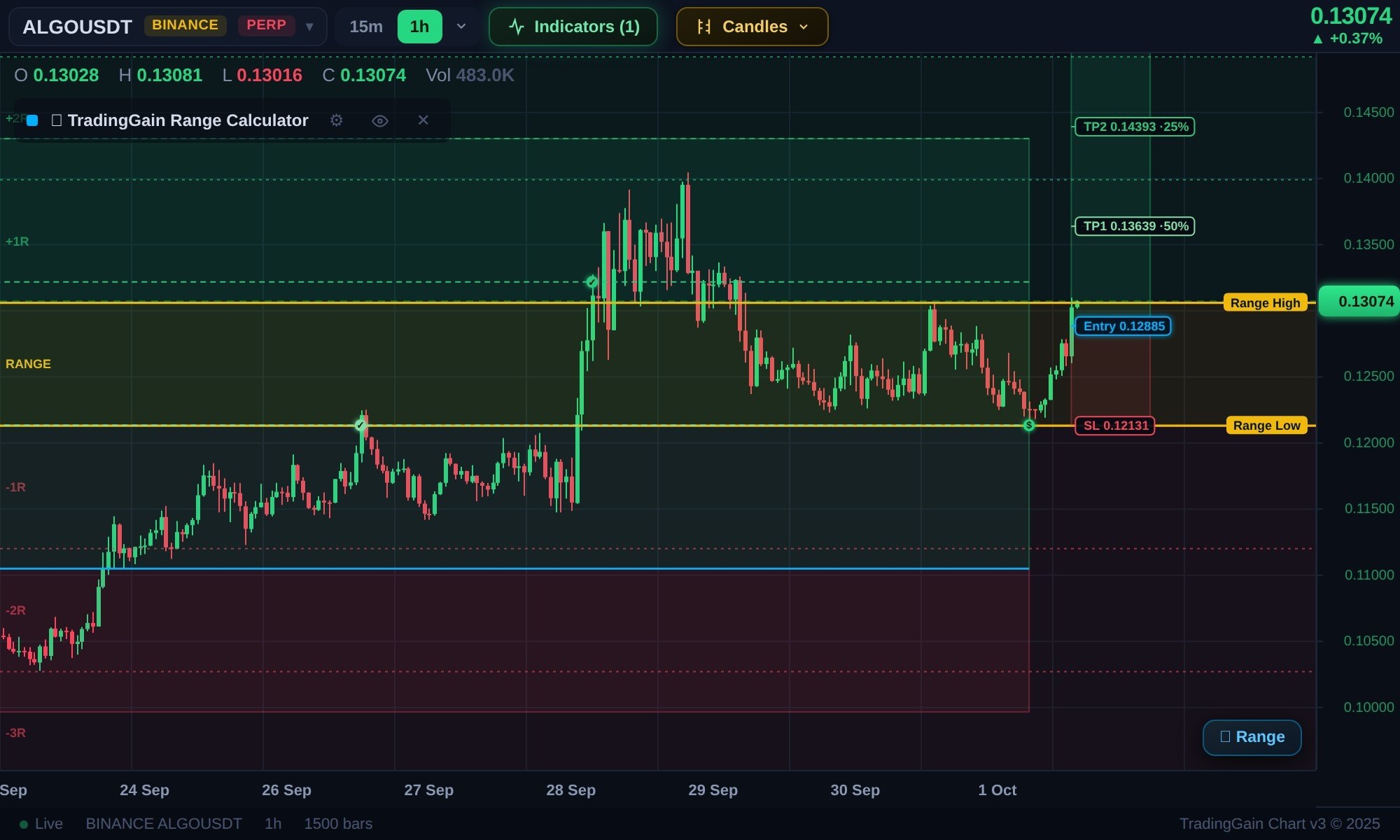Click the Range High label
The image size is (1400, 840).
click(1265, 302)
